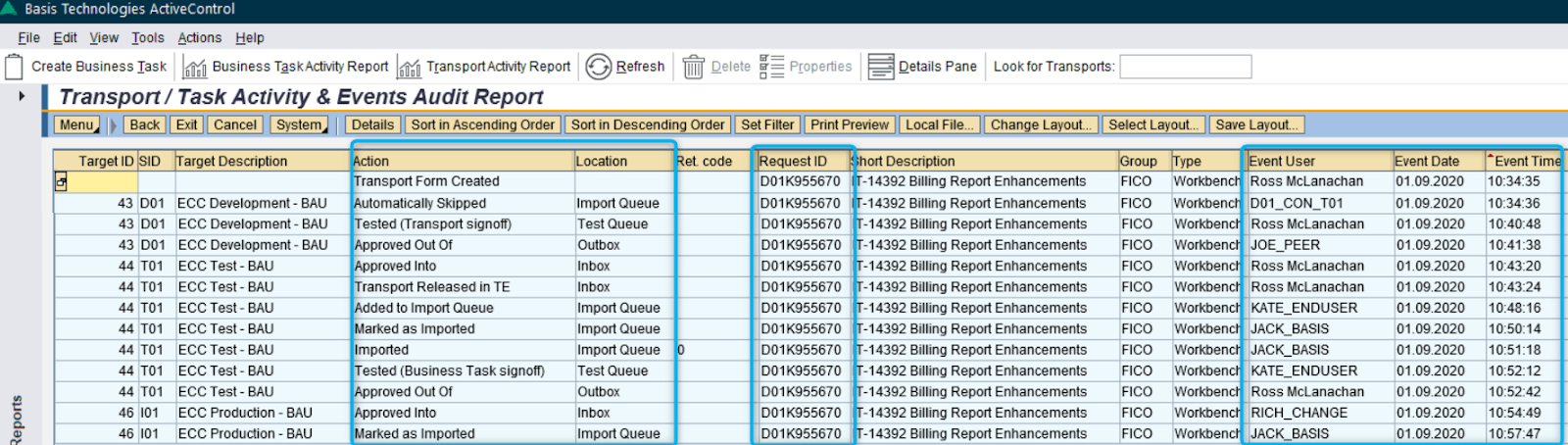1568x445 pixels.
Task: Click Sort in Descending Order button
Action: pos(648,125)
